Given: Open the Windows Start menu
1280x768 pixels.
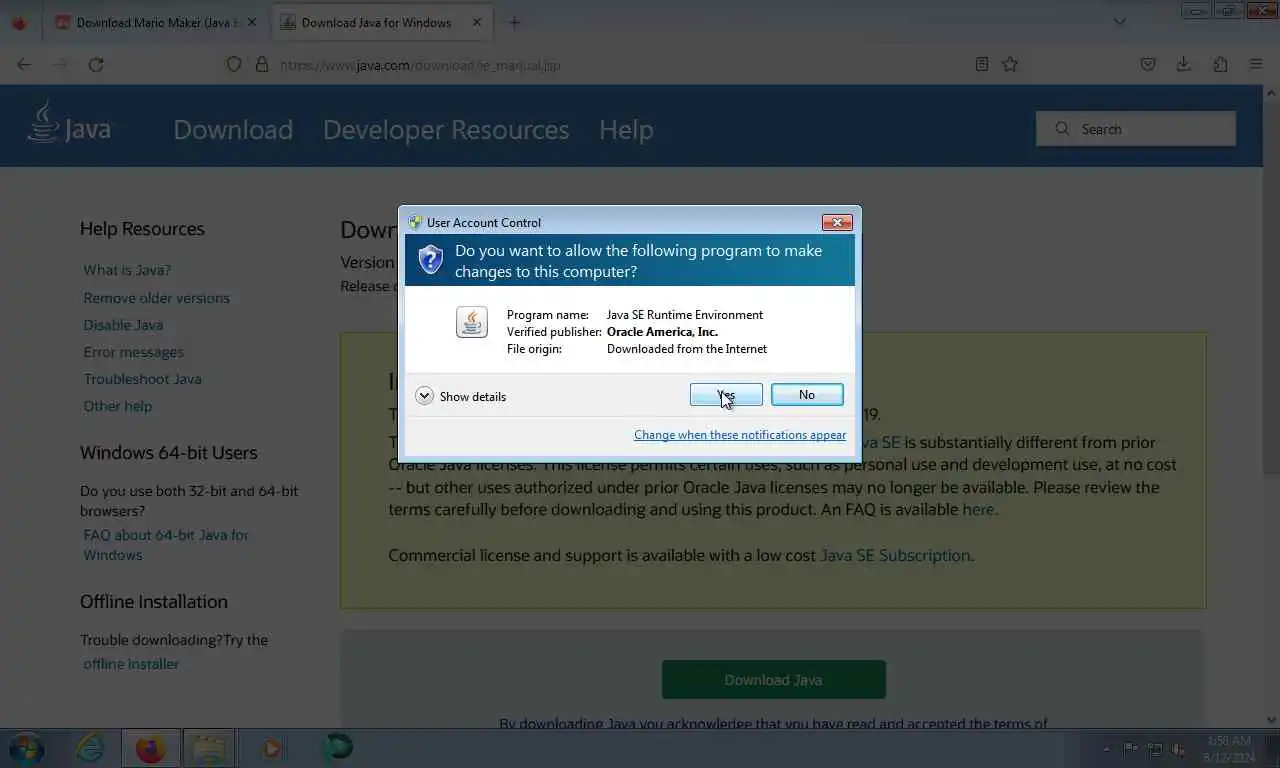Looking at the screenshot, I should (x=26, y=748).
